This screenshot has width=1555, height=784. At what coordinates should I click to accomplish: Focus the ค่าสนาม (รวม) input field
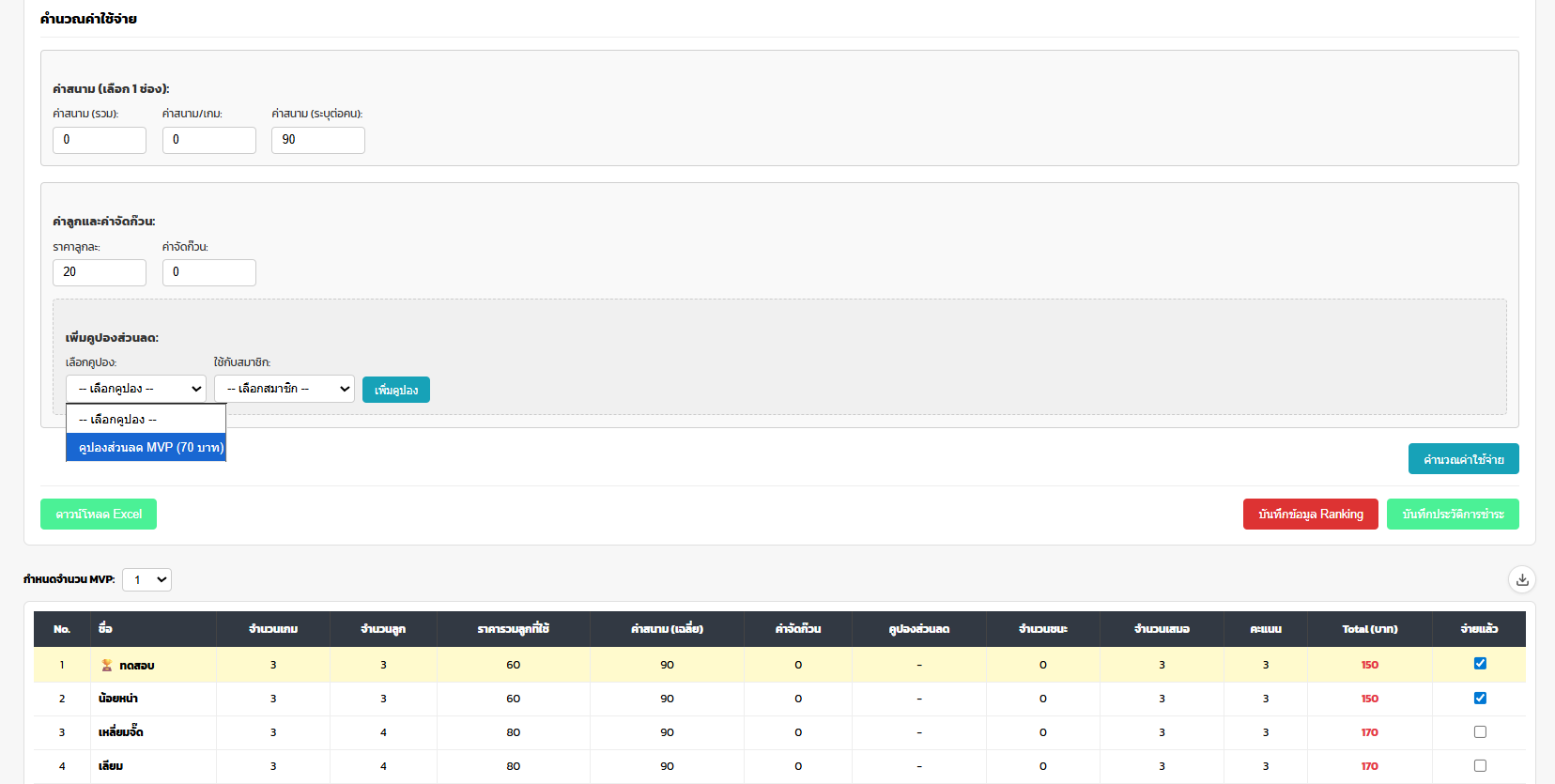pos(100,140)
